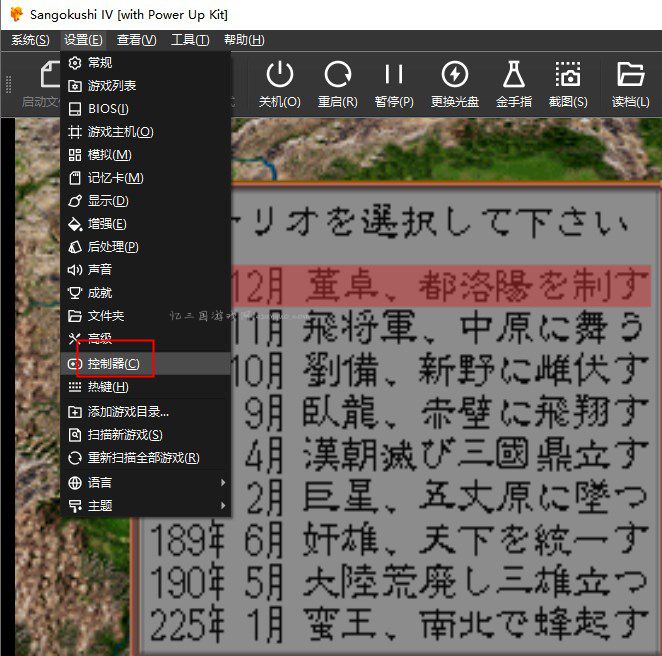Open the 工具(T) menu
Screen dimensions: 662x656
coord(190,40)
